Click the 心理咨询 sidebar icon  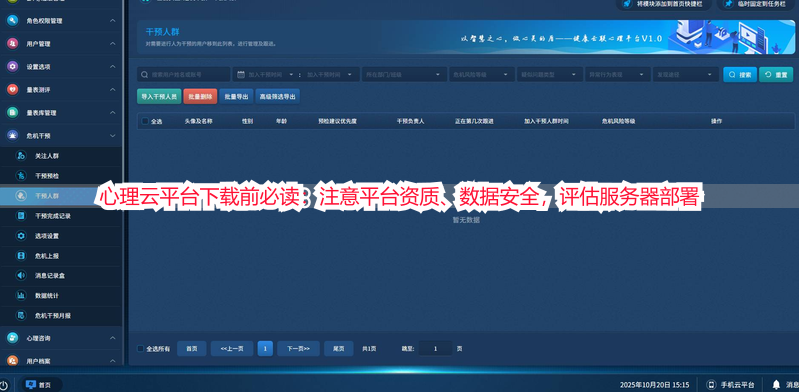point(12,338)
